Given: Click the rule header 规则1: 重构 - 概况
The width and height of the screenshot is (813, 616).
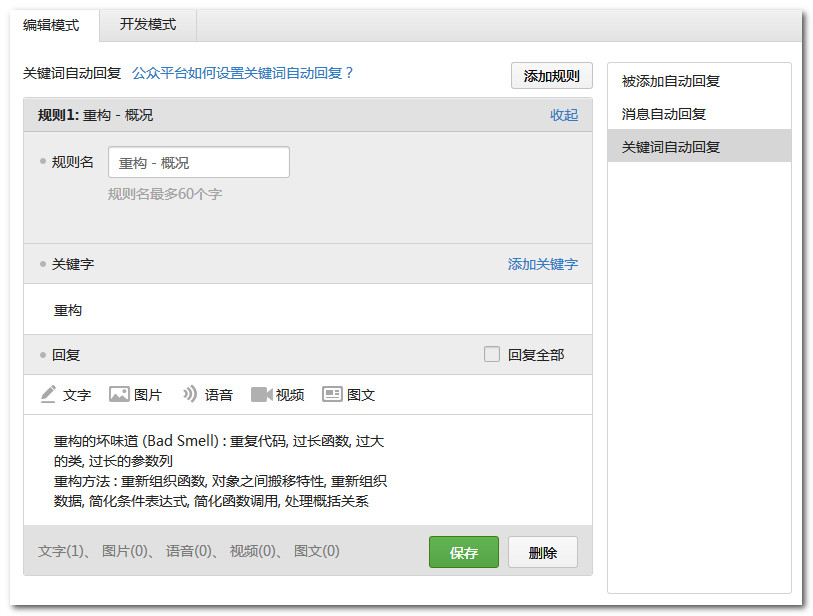Looking at the screenshot, I should (x=95, y=115).
